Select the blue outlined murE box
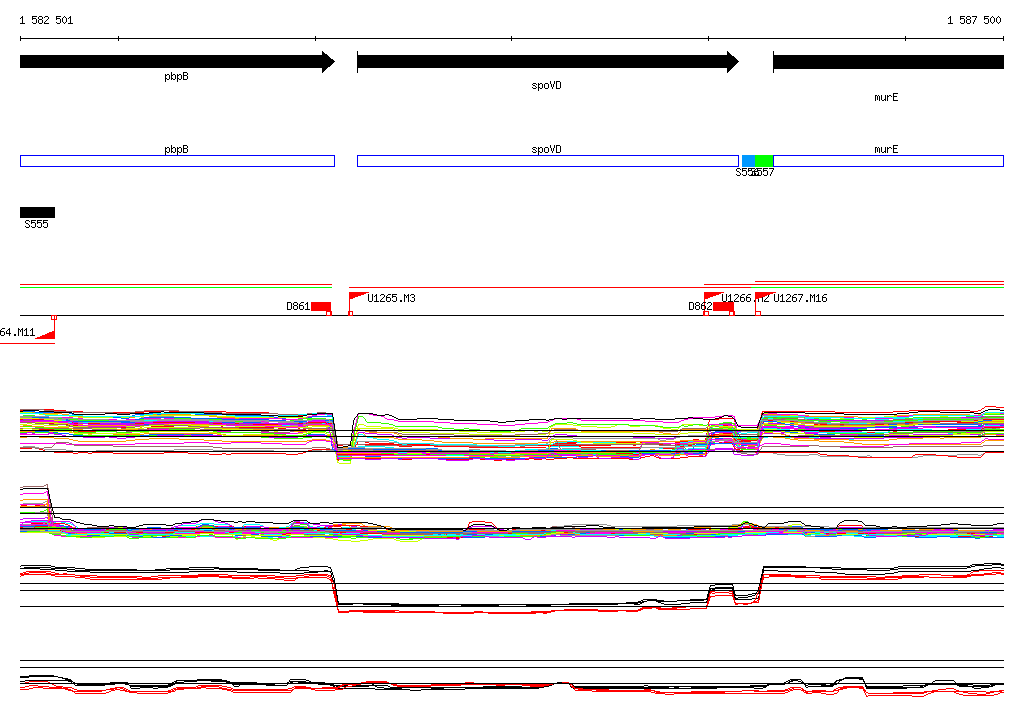The width and height of the screenshot is (1024, 714). (x=888, y=161)
